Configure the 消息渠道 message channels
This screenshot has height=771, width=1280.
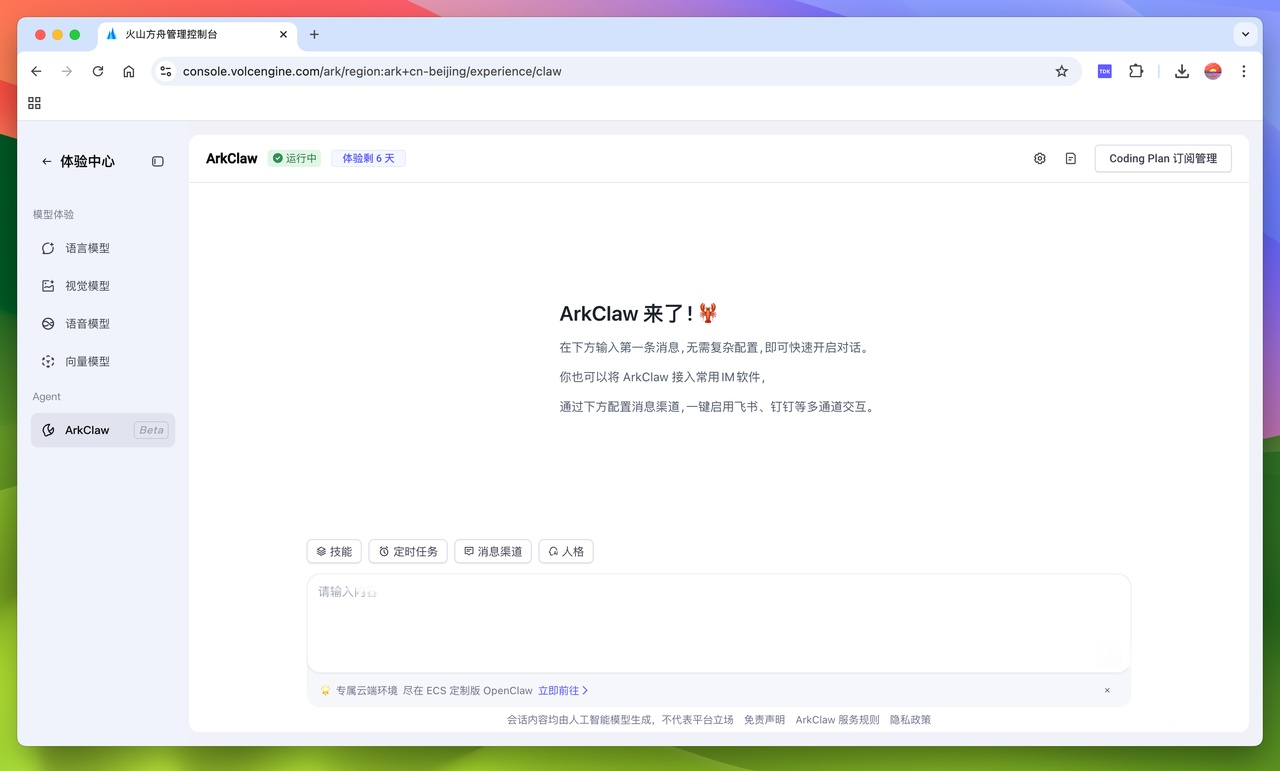[x=492, y=551]
